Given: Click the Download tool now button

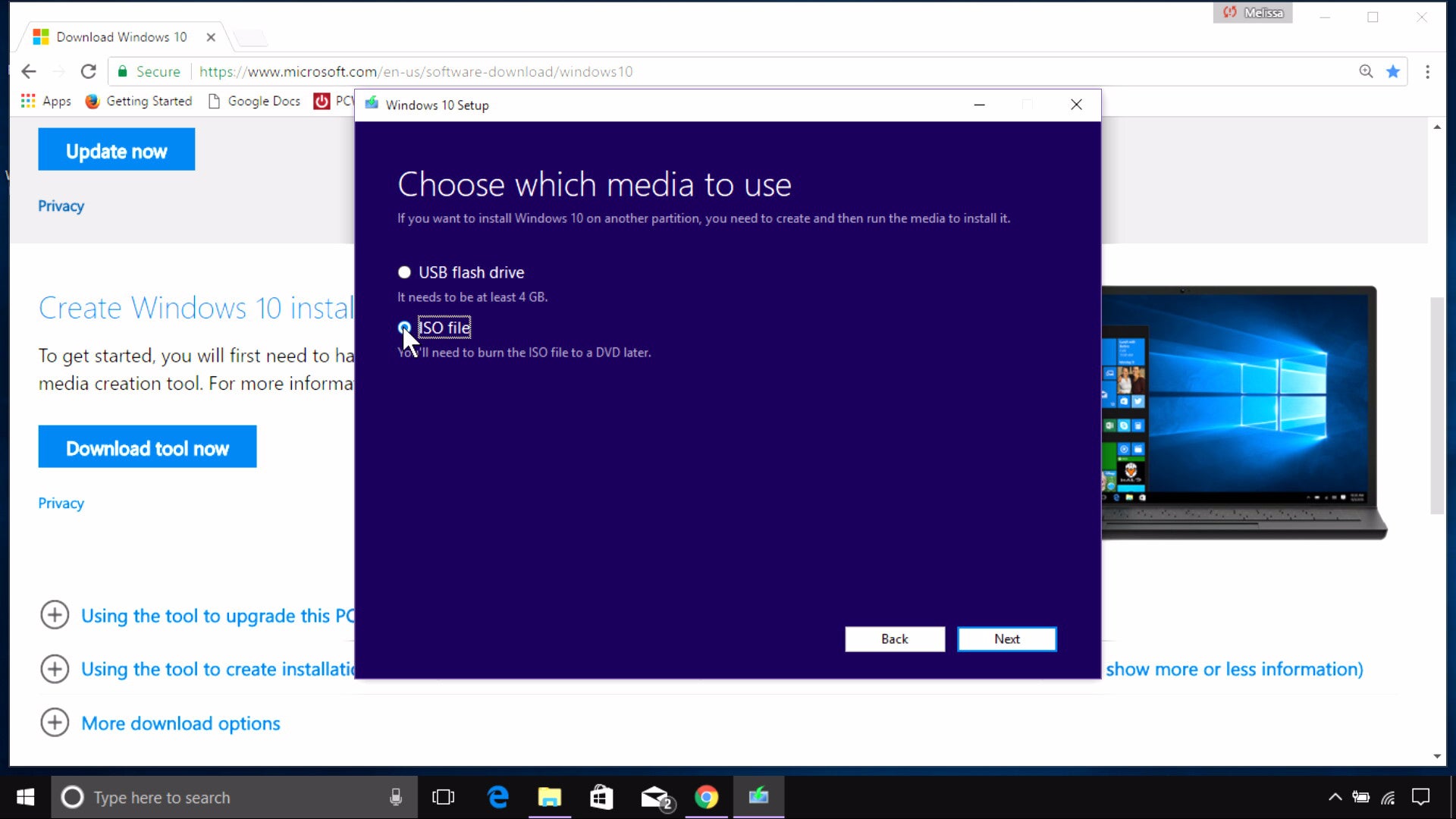Looking at the screenshot, I should (147, 448).
